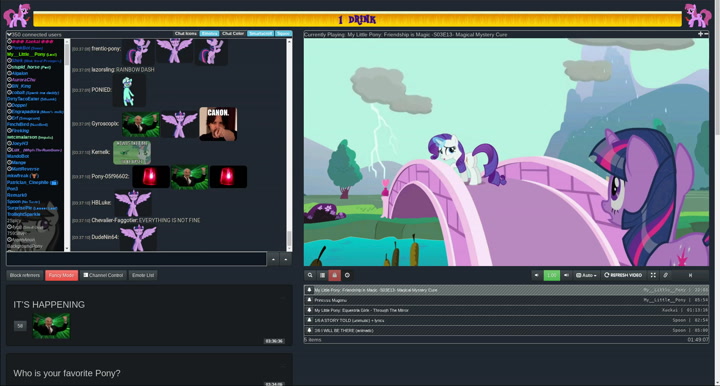The image size is (720, 386).
Task: Open the Emote List button
Action: pos(143,275)
